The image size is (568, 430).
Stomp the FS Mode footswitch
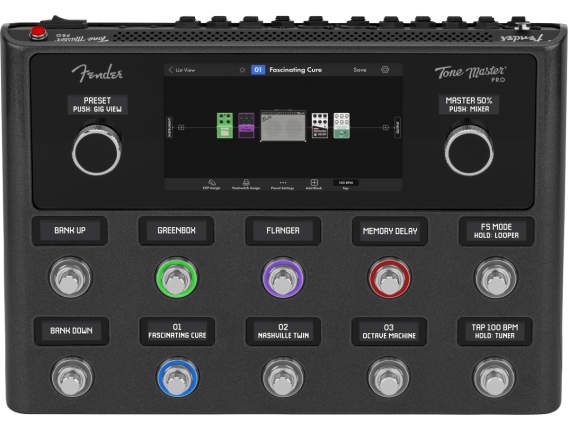496,277
